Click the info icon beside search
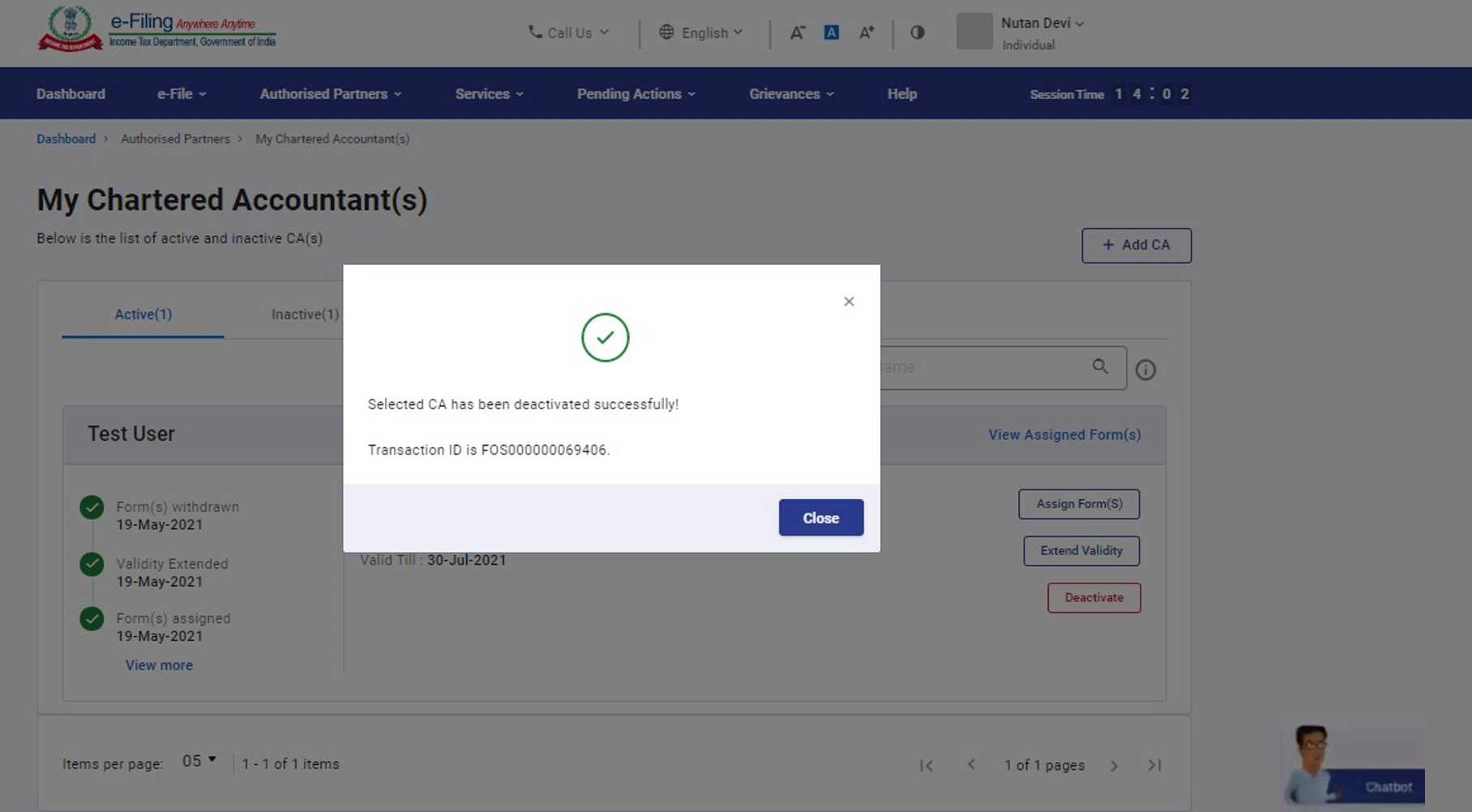1472x812 pixels. click(1145, 370)
